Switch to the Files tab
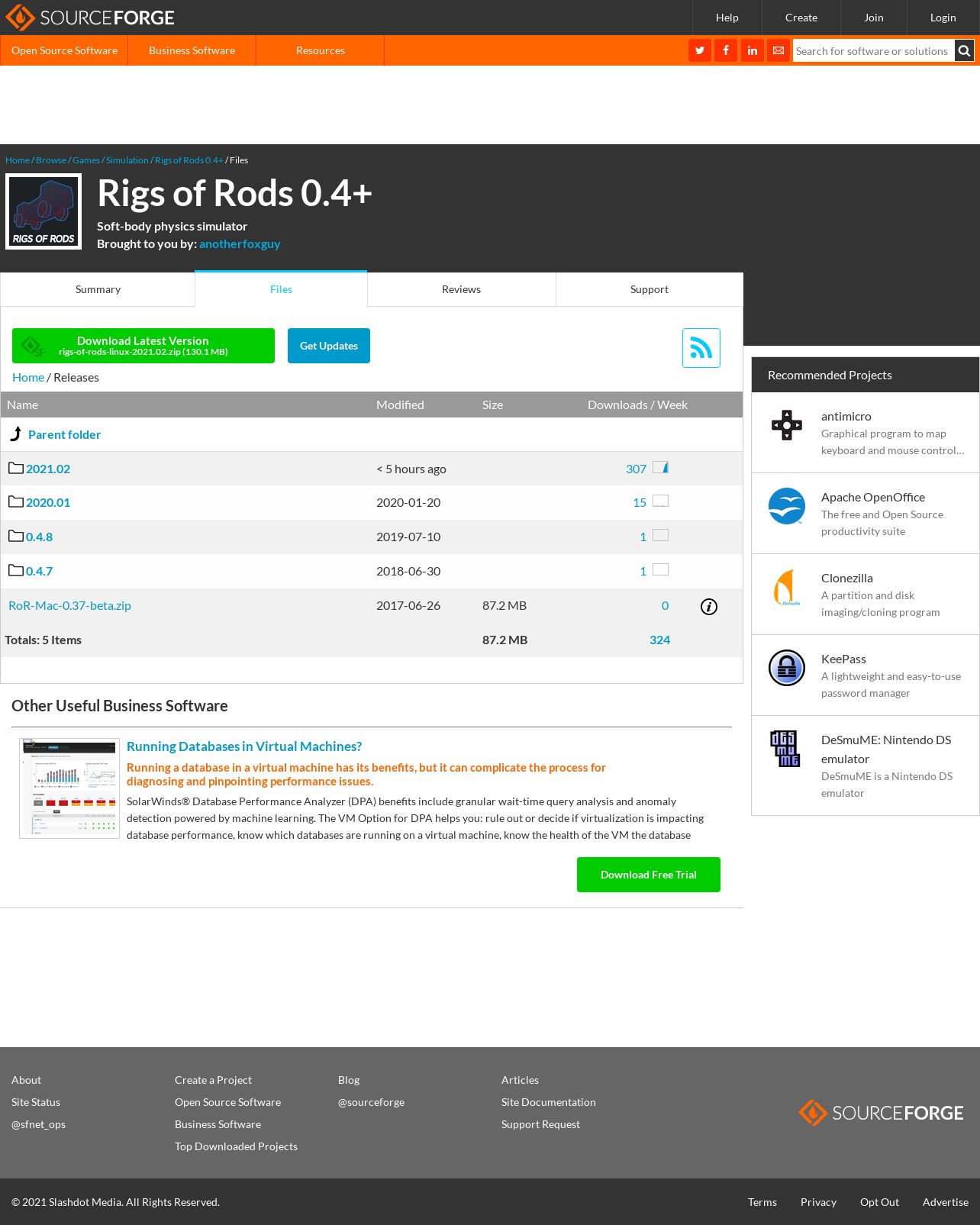This screenshot has height=1225, width=980. [x=281, y=289]
